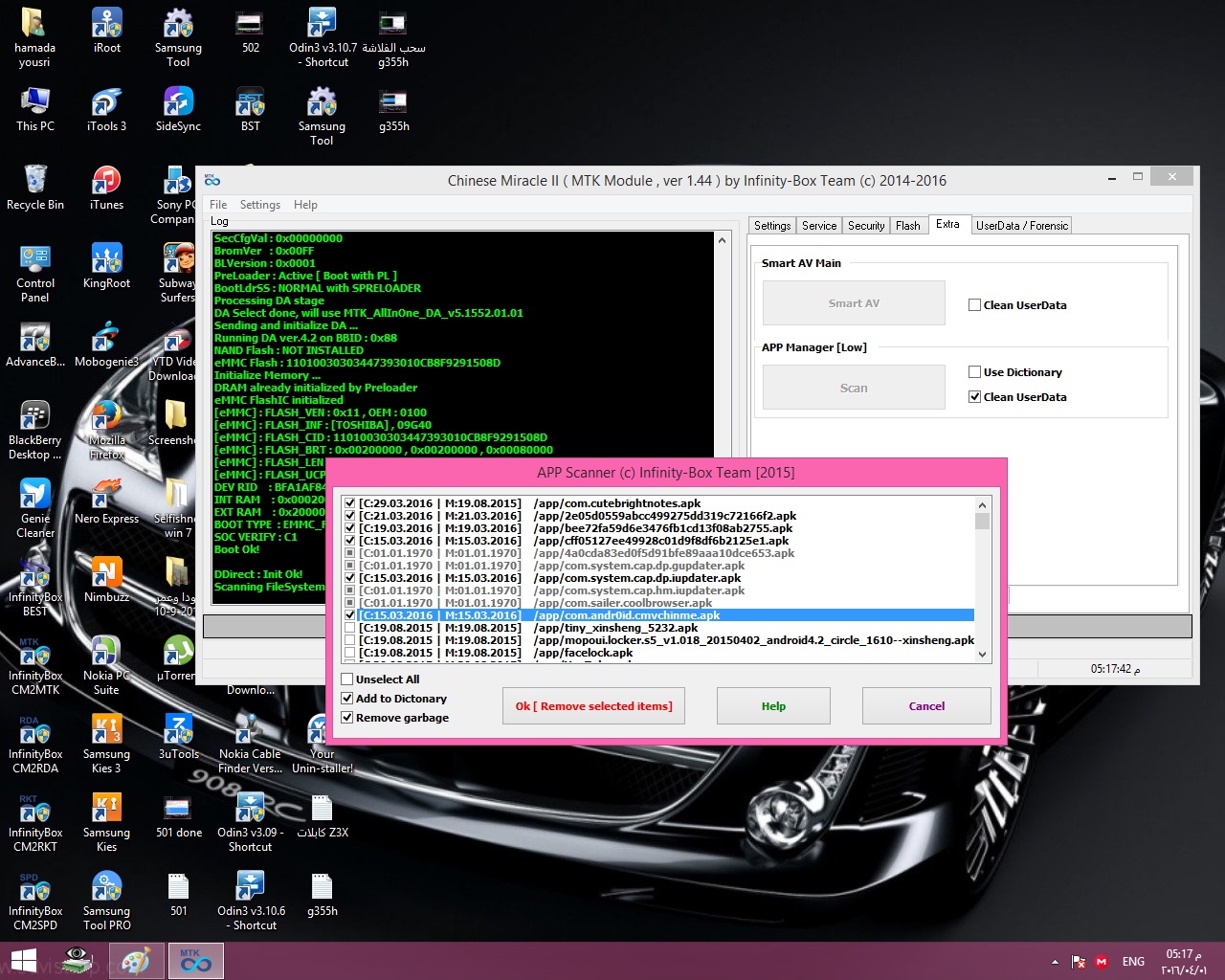Open the Nokia PC Suite icon

click(x=107, y=665)
